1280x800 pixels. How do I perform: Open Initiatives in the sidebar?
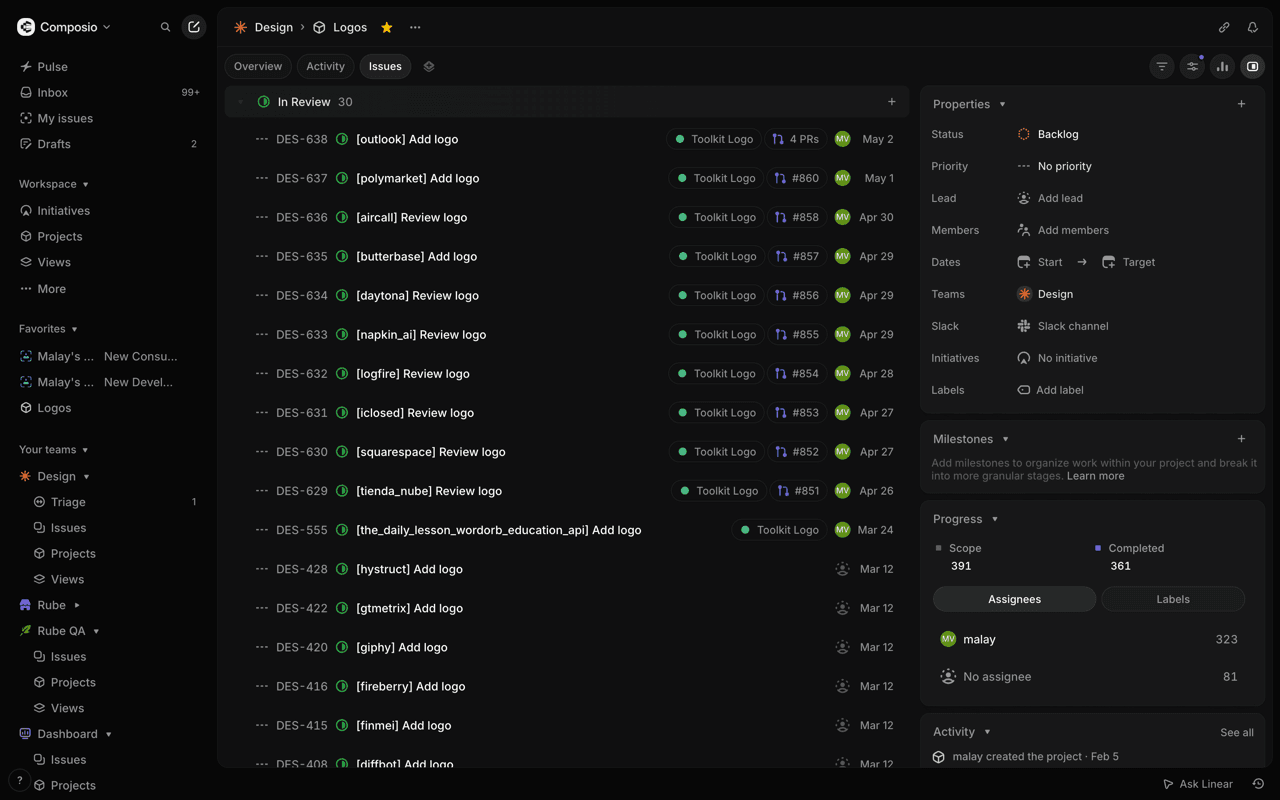[108, 211]
